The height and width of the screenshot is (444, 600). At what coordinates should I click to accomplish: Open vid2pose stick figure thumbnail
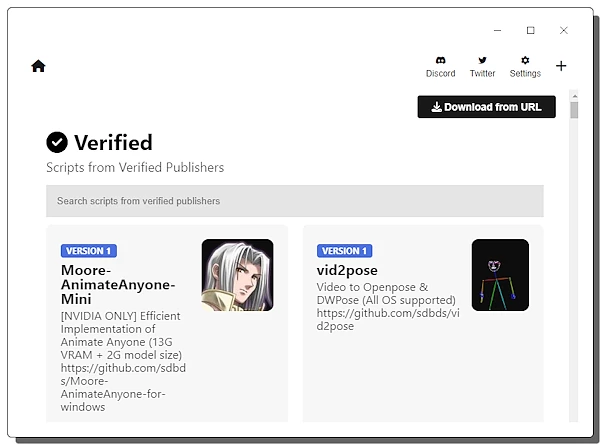(500, 275)
